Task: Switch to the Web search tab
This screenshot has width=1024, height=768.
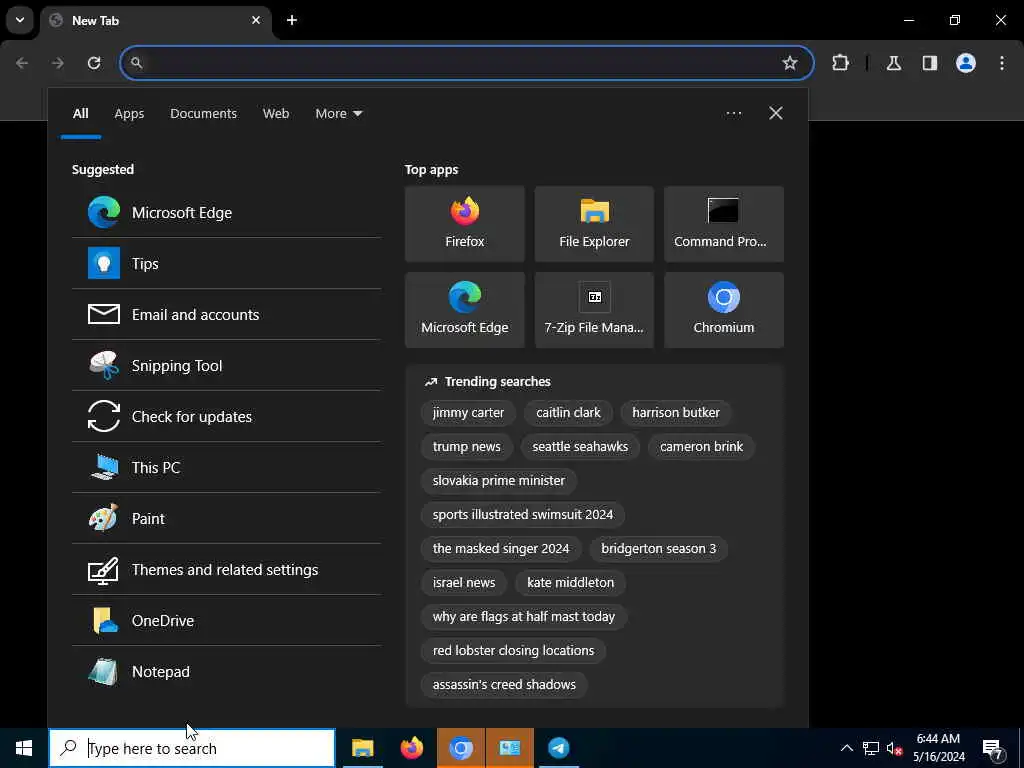Action: [x=276, y=114]
